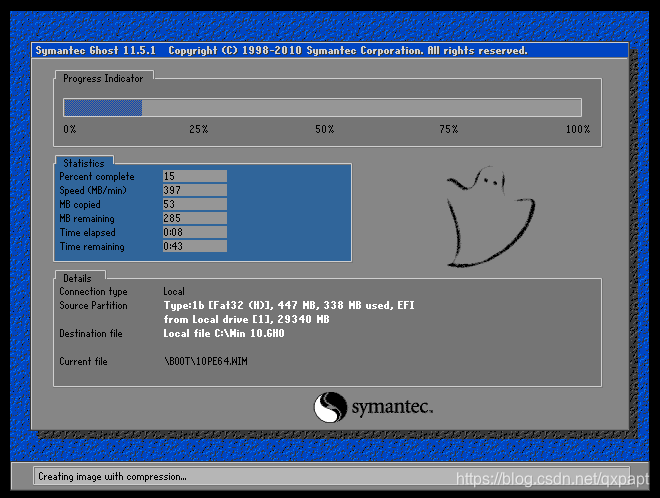
Task: Click the Source Partition label
Action: pos(93,305)
